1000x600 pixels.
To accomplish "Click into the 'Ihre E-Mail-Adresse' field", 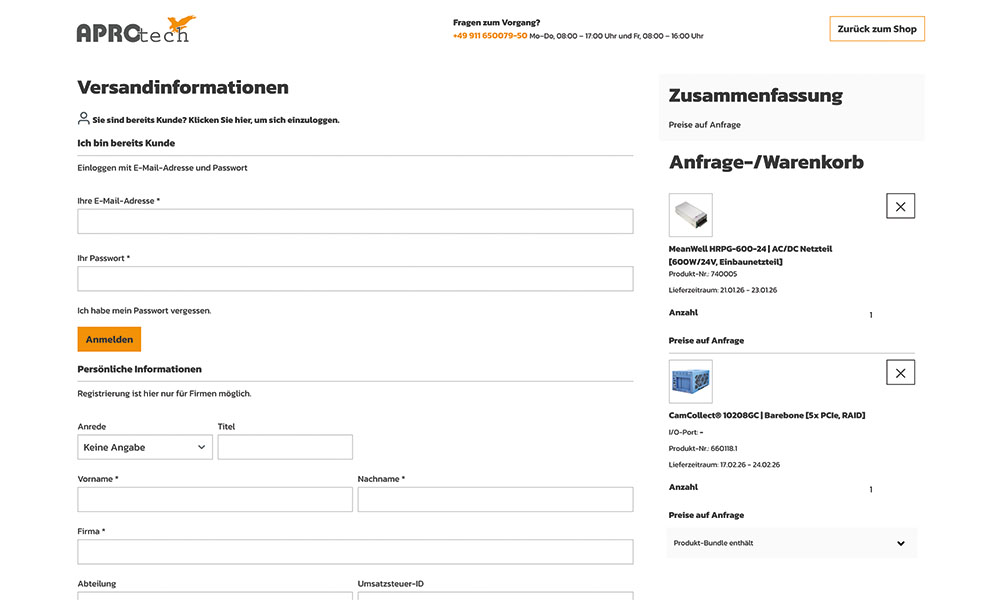I will [355, 220].
